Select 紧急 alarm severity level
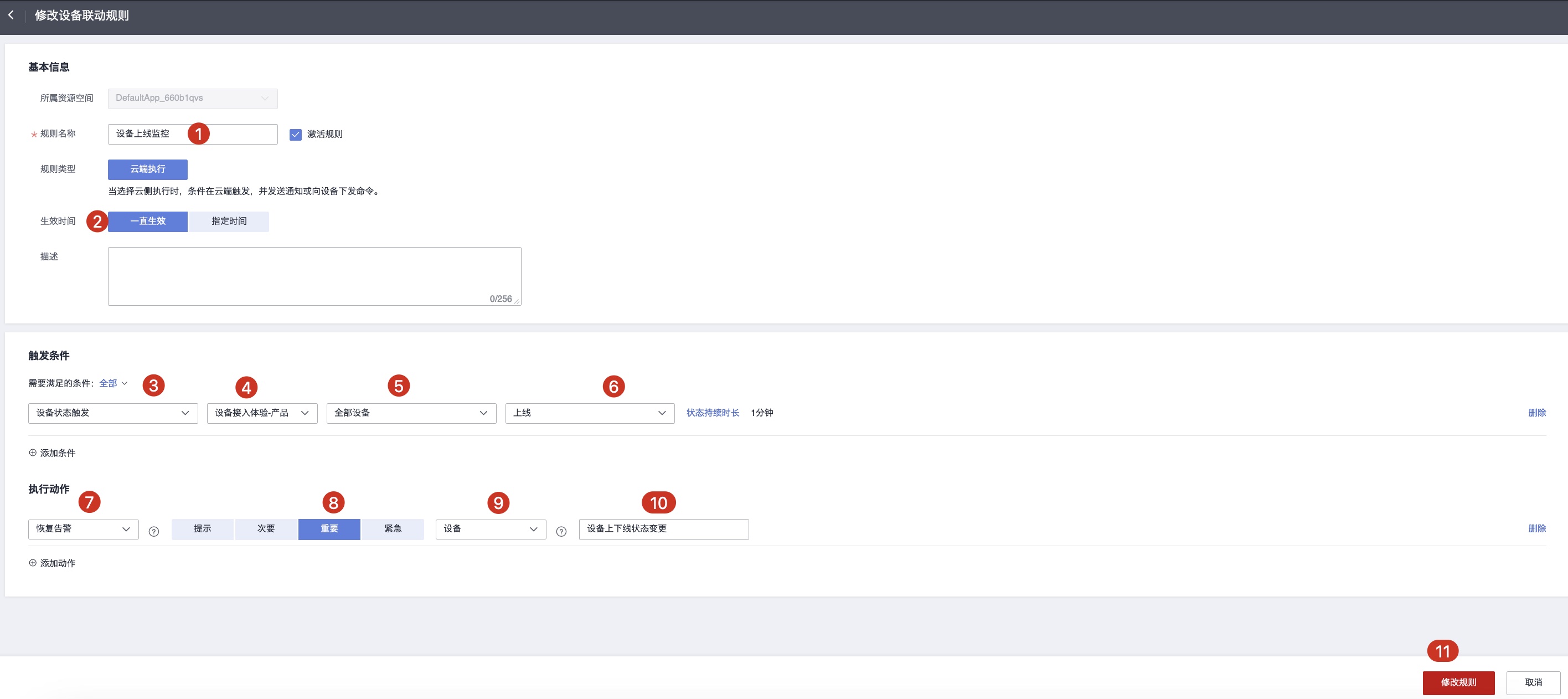Viewport: 1568px width, 699px height. pyautogui.click(x=393, y=528)
